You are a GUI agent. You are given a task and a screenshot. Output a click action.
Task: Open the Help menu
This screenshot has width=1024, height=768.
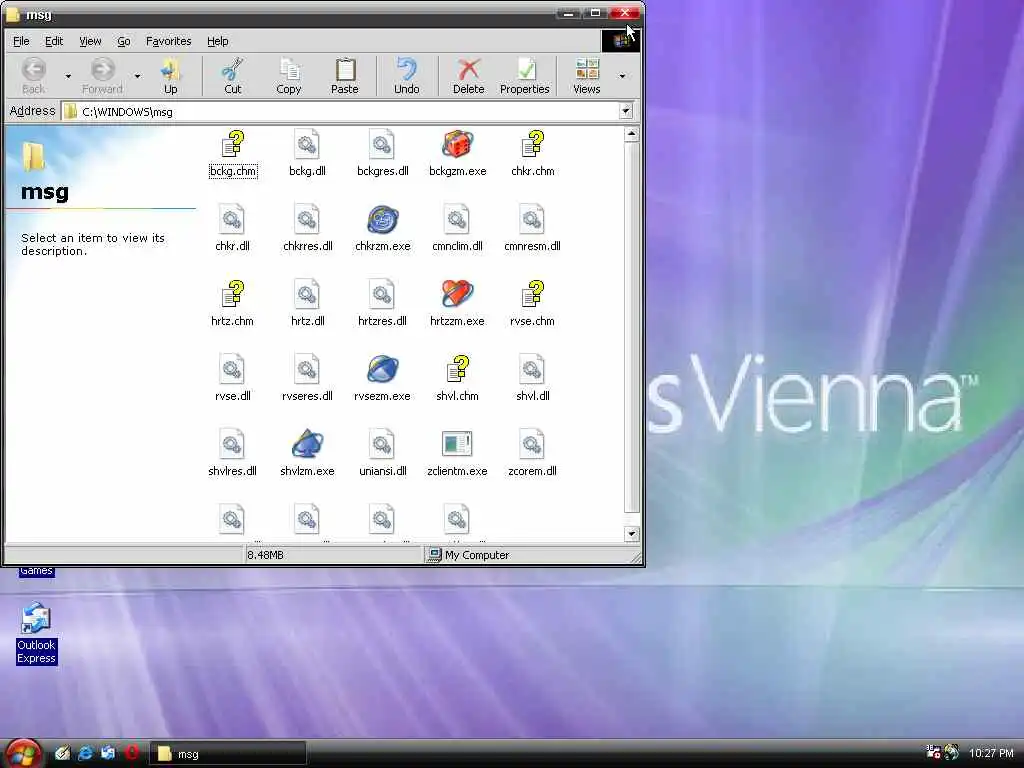point(217,41)
